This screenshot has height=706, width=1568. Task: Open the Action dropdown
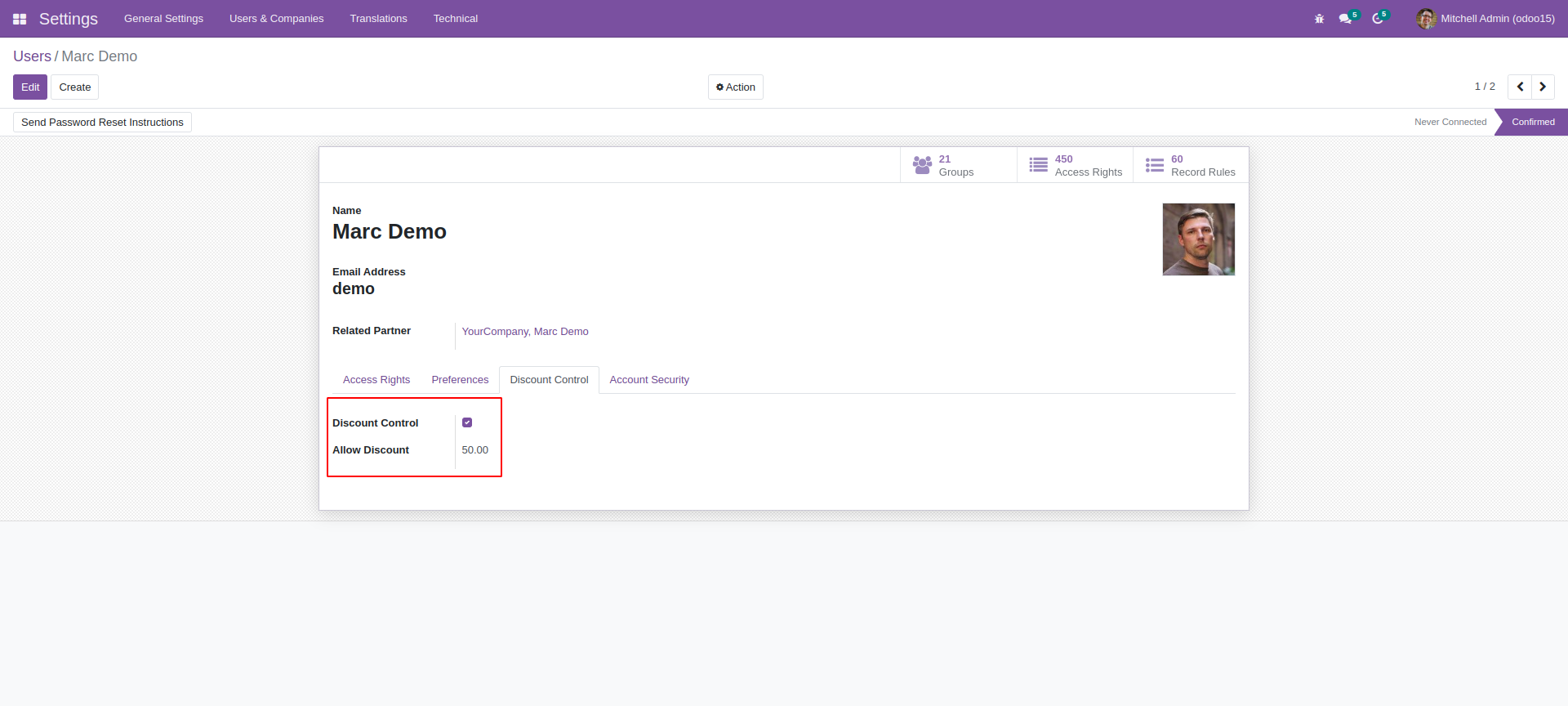pos(736,87)
